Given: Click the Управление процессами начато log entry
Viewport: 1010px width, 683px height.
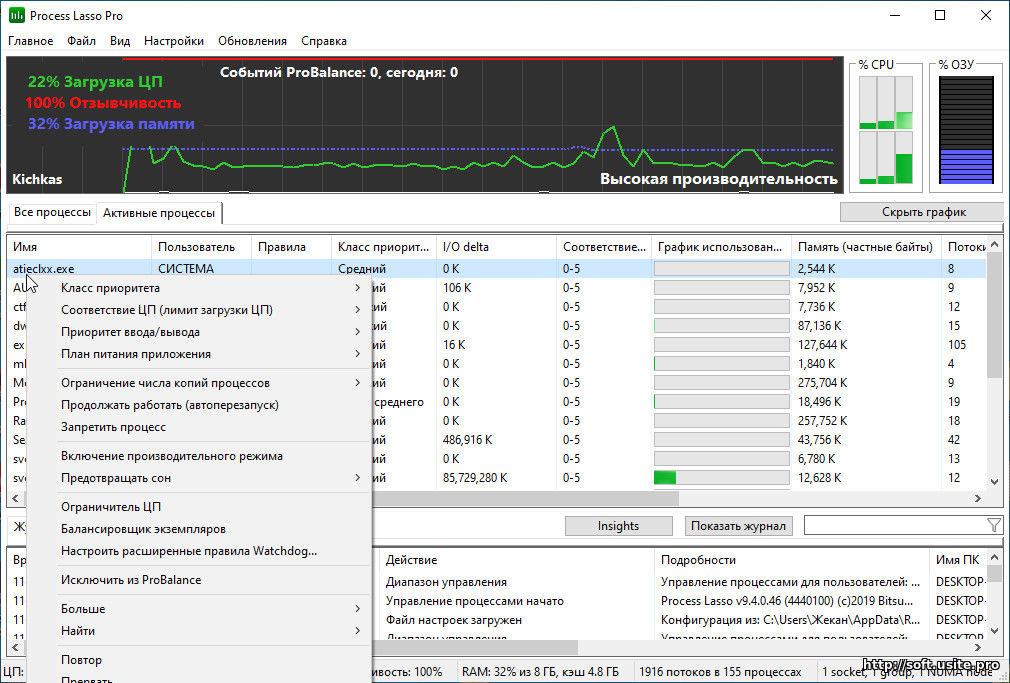Looking at the screenshot, I should click(474, 601).
